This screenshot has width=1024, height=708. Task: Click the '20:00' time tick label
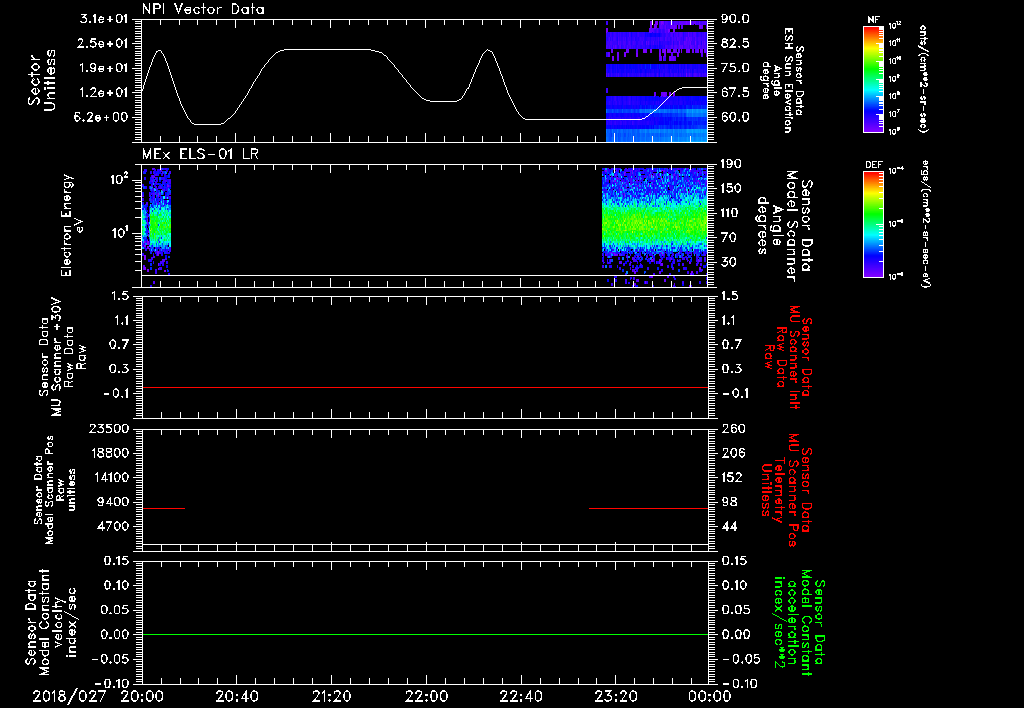click(142, 696)
